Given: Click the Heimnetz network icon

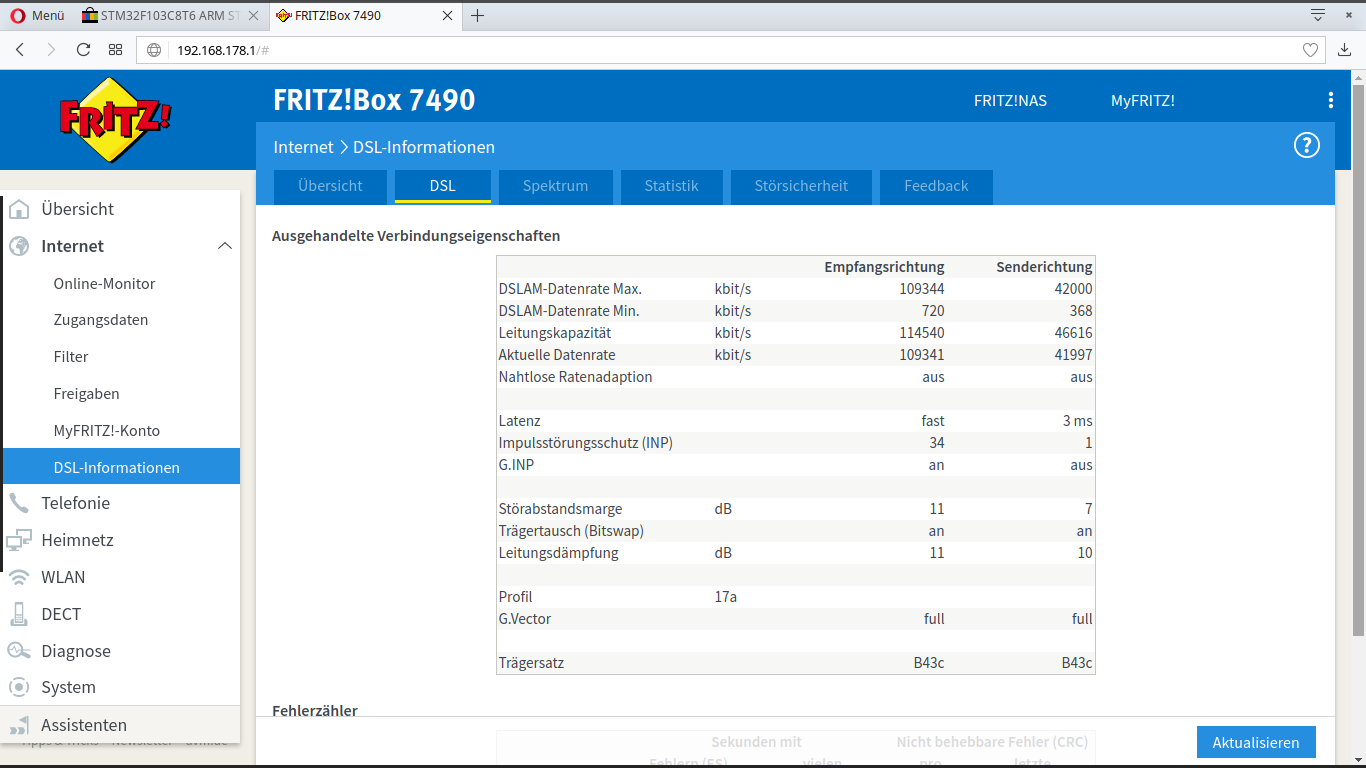Looking at the screenshot, I should pyautogui.click(x=19, y=540).
